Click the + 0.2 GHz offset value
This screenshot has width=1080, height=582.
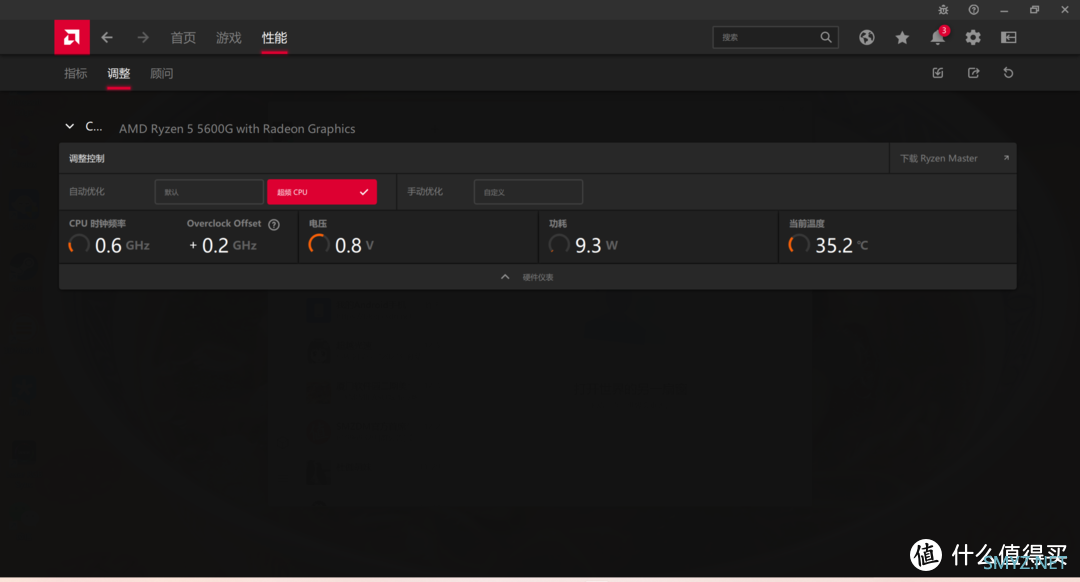point(222,245)
